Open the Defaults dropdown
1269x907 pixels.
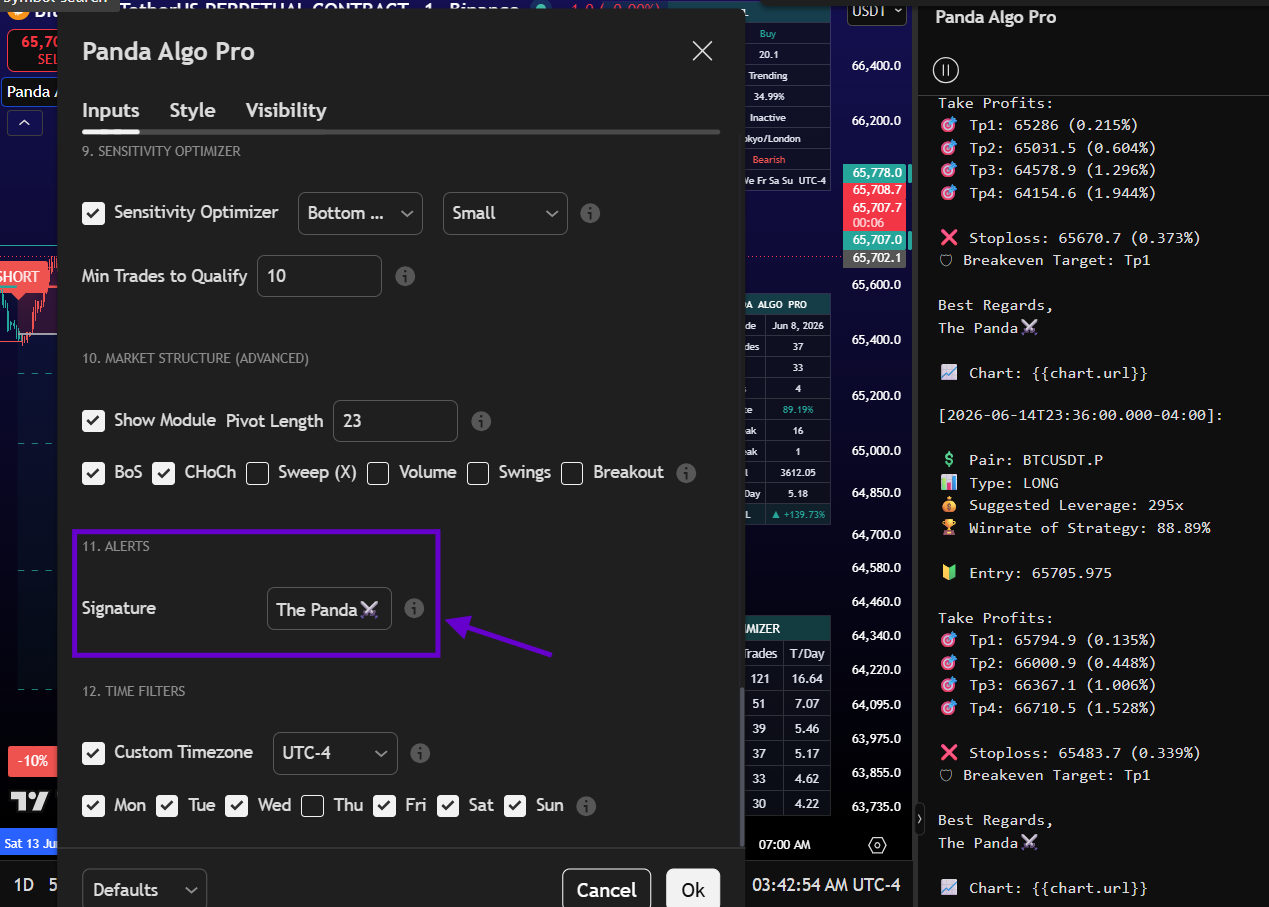pyautogui.click(x=144, y=889)
